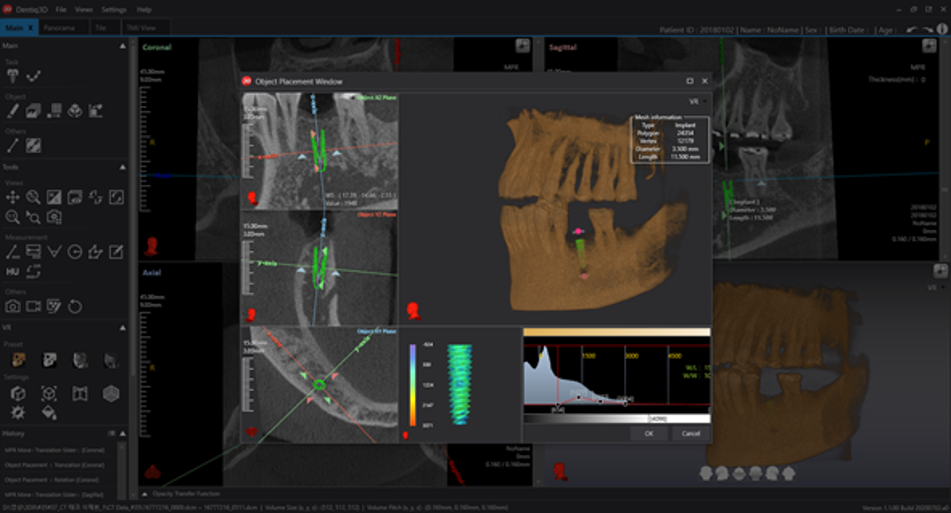
Task: Open the Settings menu
Action: 114,9
